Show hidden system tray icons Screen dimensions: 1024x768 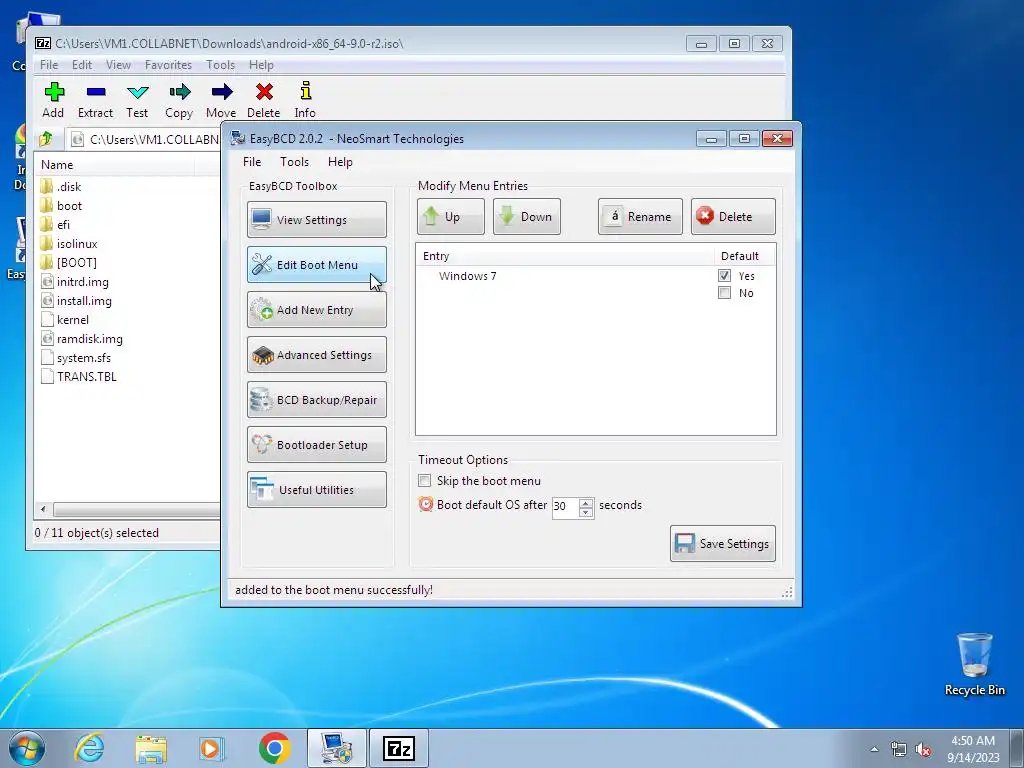pyautogui.click(x=874, y=749)
